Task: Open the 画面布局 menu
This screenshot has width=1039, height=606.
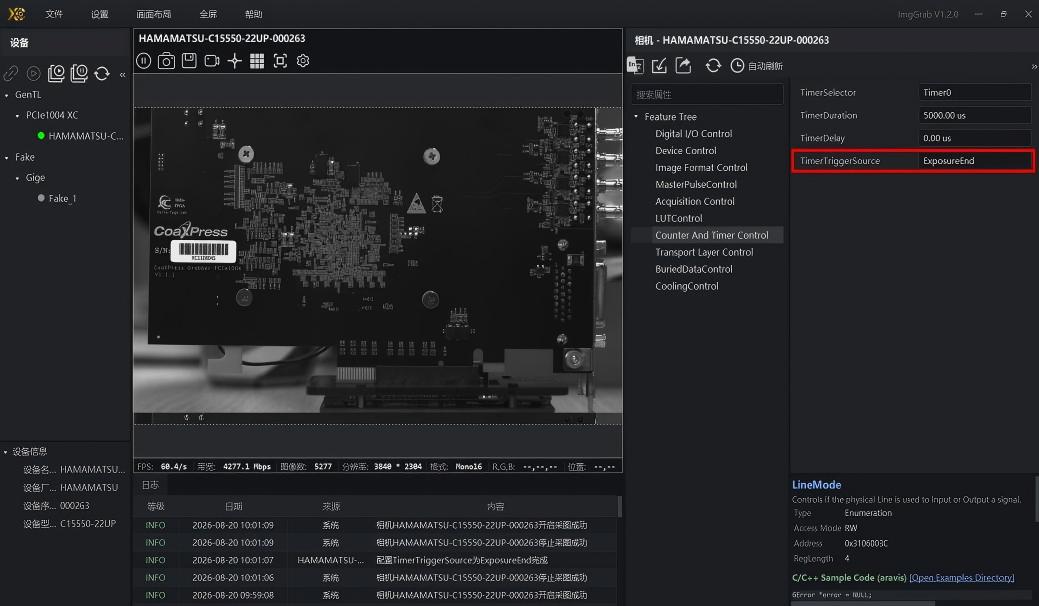Action: coord(154,14)
